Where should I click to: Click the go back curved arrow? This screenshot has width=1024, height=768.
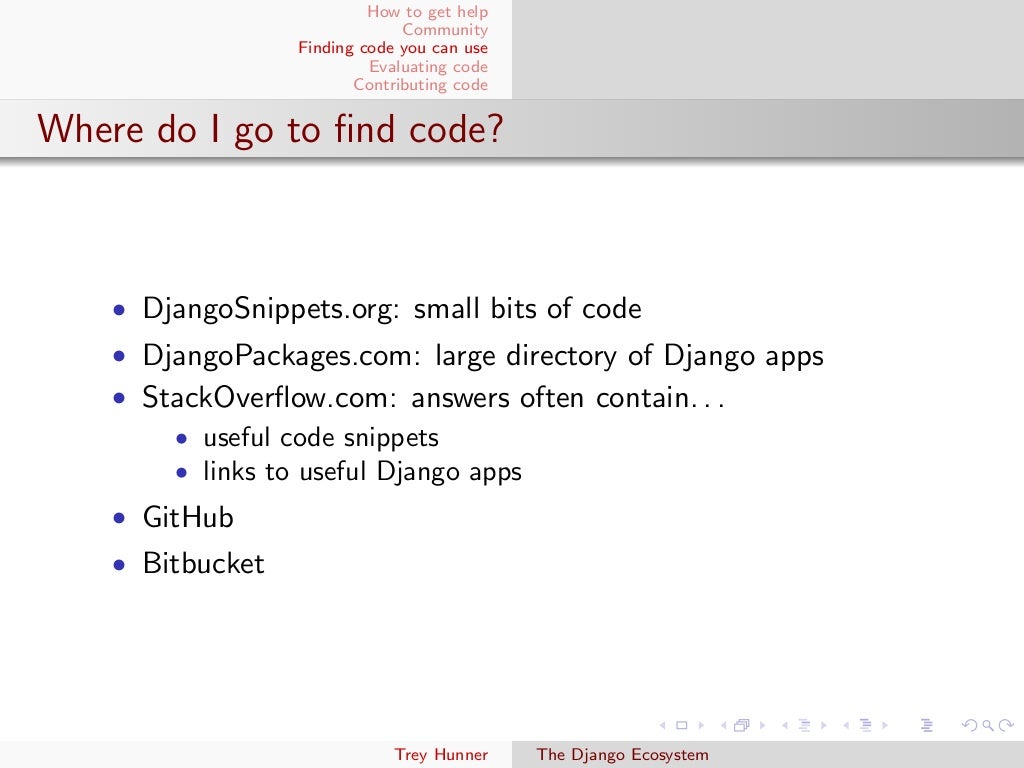[970, 725]
